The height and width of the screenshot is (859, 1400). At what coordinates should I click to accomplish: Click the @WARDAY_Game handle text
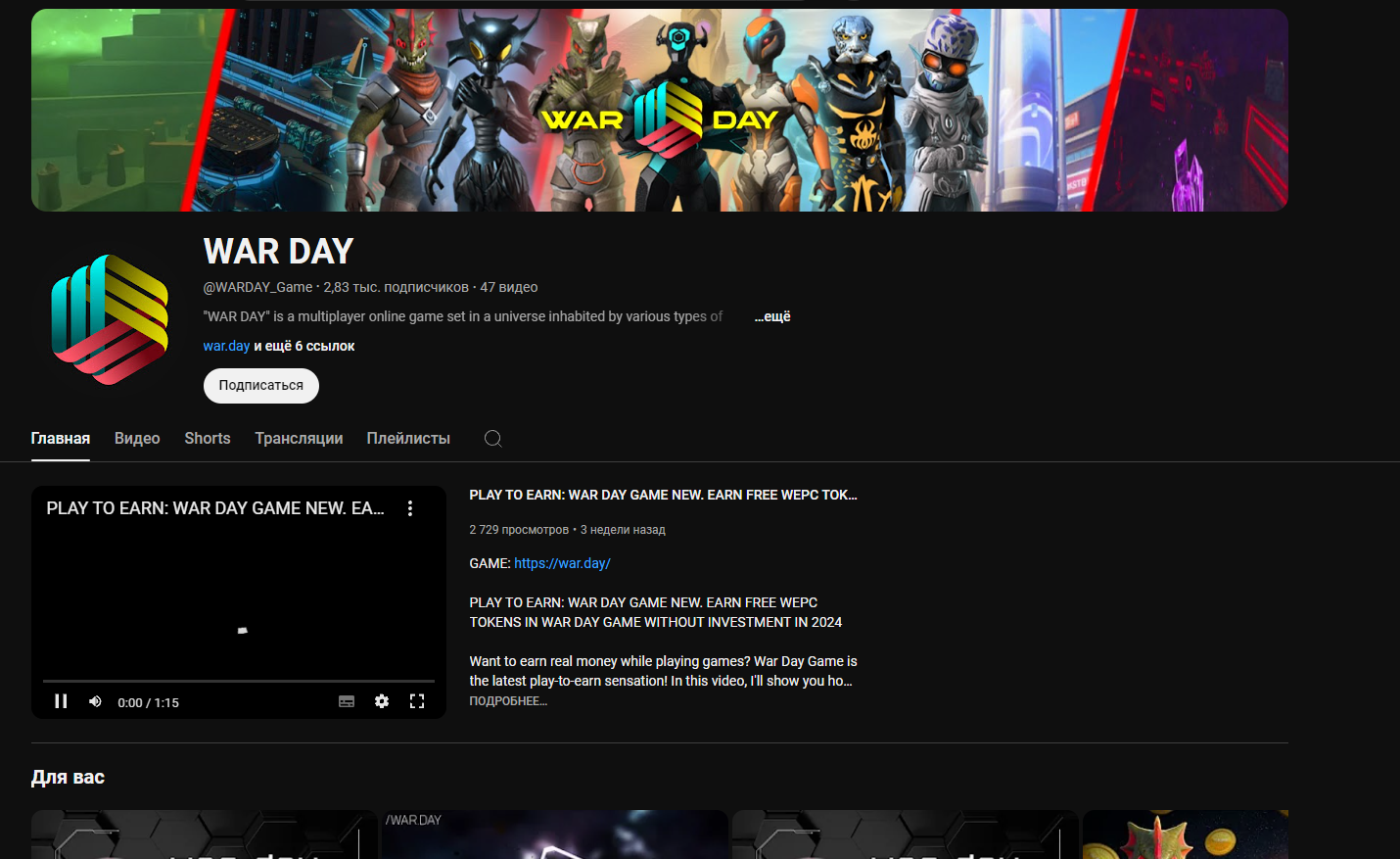pyautogui.click(x=257, y=287)
